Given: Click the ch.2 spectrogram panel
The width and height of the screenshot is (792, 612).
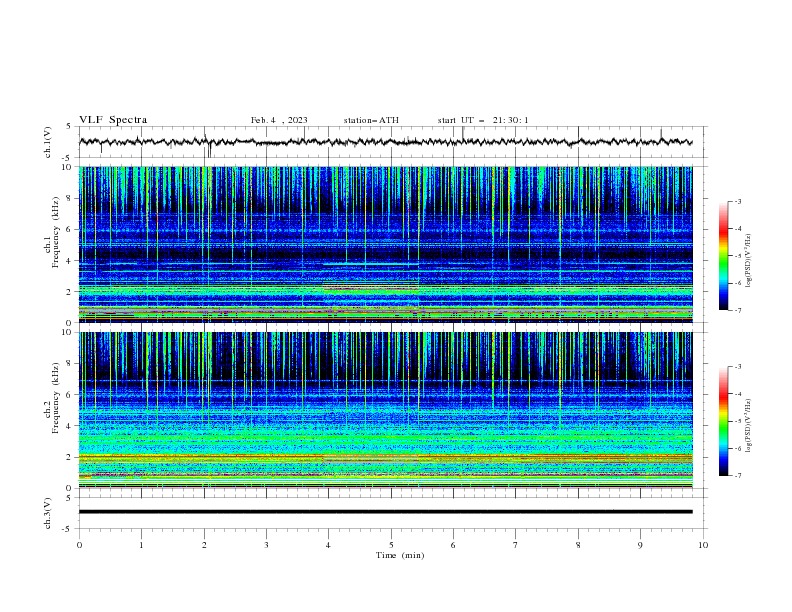Looking at the screenshot, I should 385,410.
